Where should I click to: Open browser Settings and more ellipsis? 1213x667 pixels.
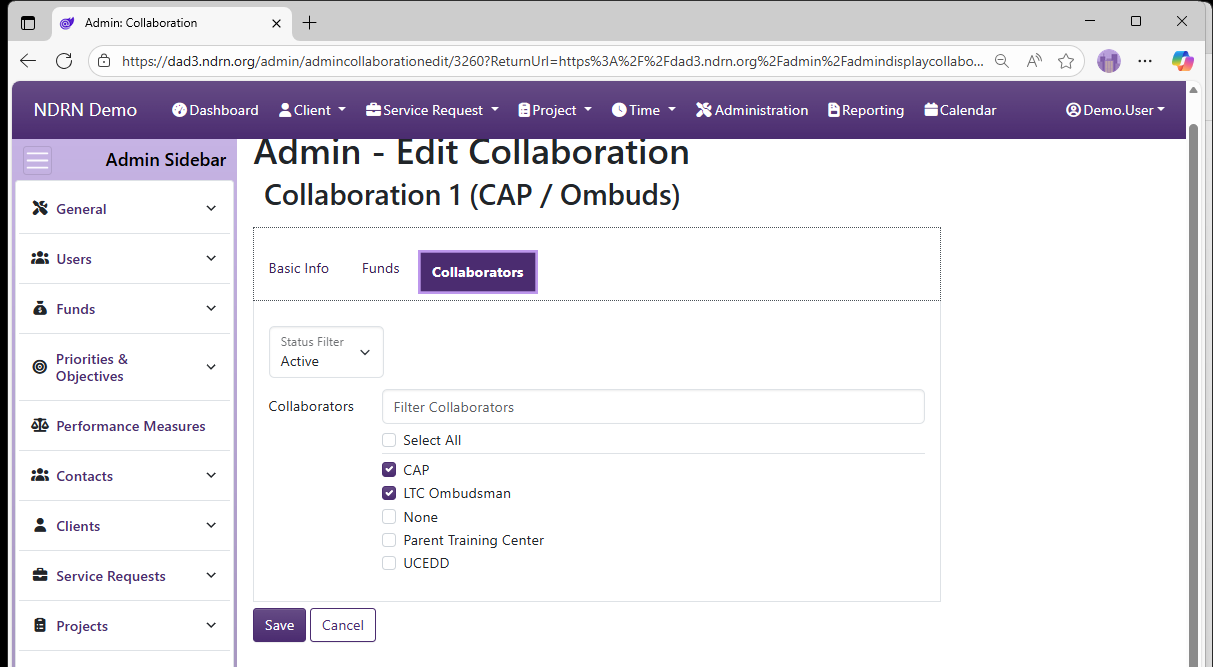pos(1146,61)
